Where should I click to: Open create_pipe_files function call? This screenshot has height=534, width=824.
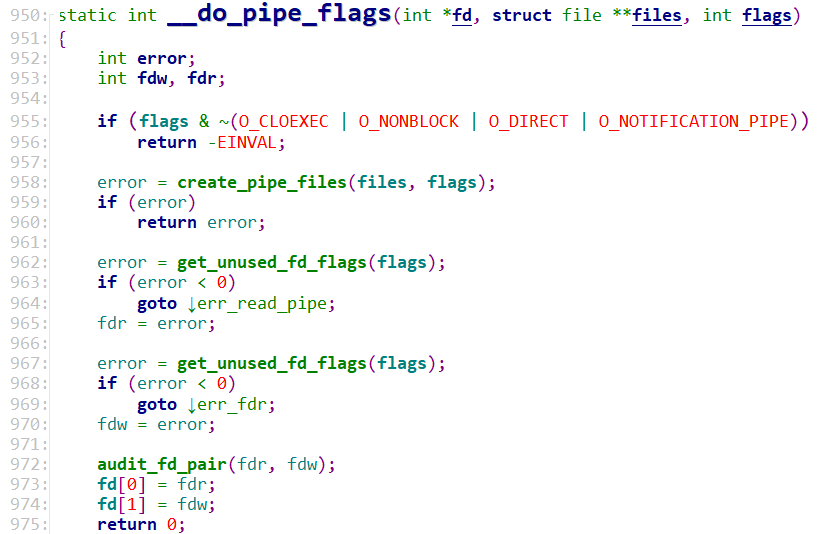click(x=262, y=182)
